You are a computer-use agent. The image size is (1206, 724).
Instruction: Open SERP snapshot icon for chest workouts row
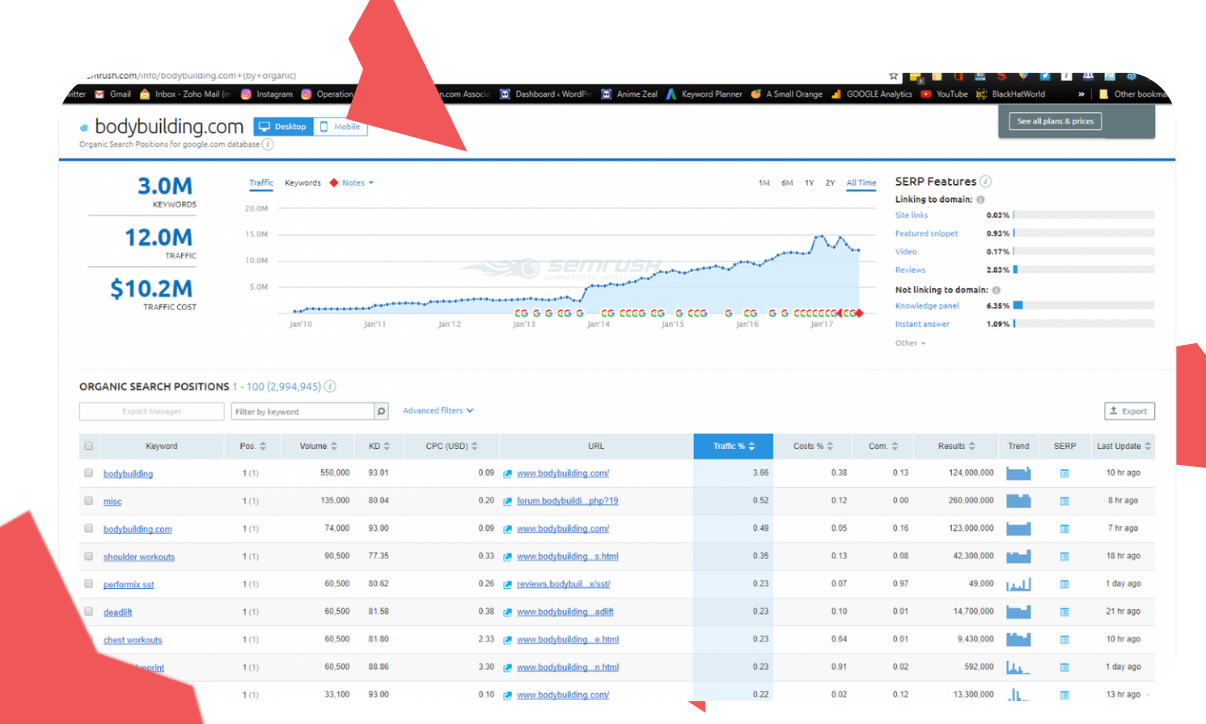pos(1064,640)
